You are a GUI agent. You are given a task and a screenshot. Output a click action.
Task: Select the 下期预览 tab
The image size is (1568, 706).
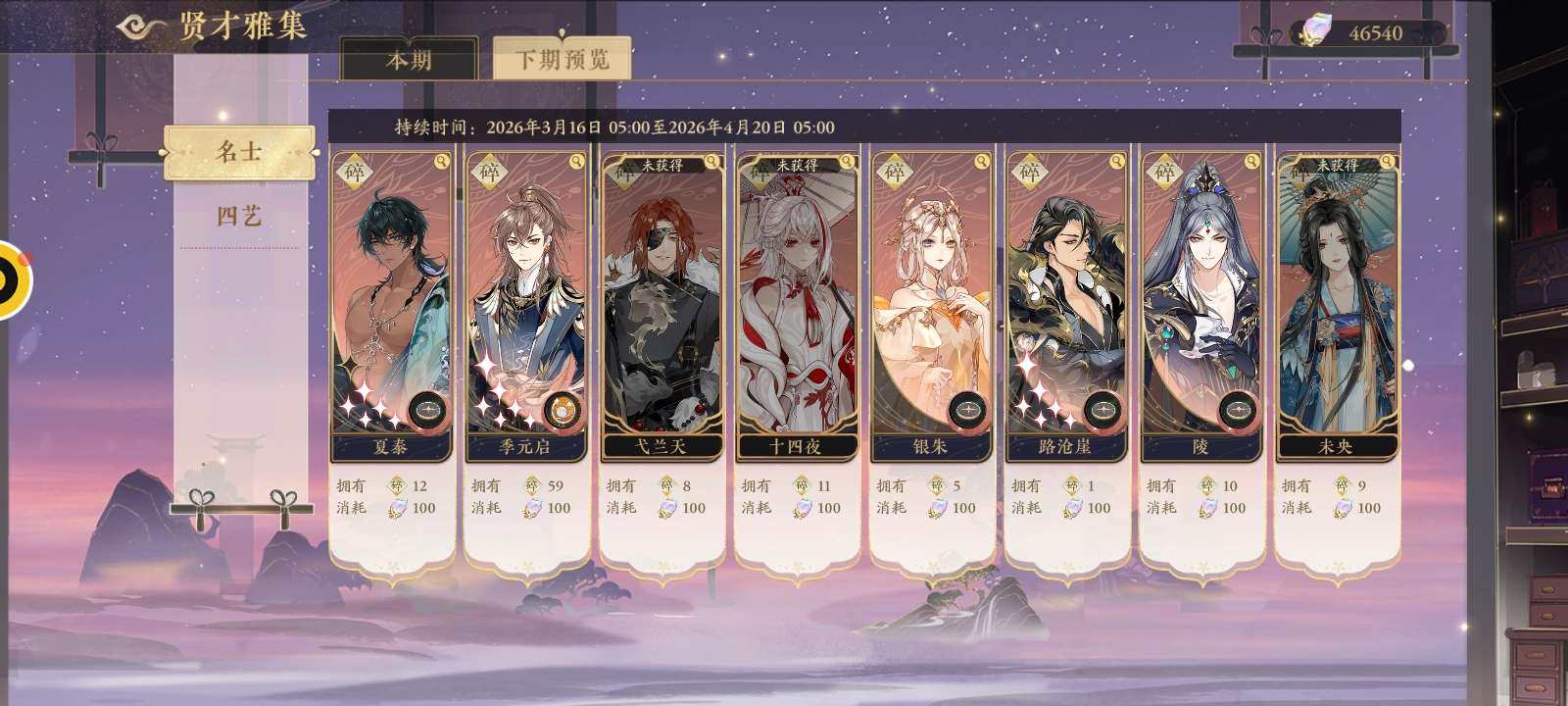tap(563, 59)
